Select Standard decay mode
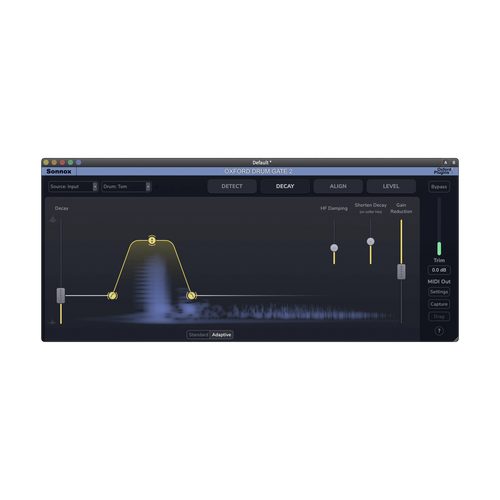 (198, 335)
